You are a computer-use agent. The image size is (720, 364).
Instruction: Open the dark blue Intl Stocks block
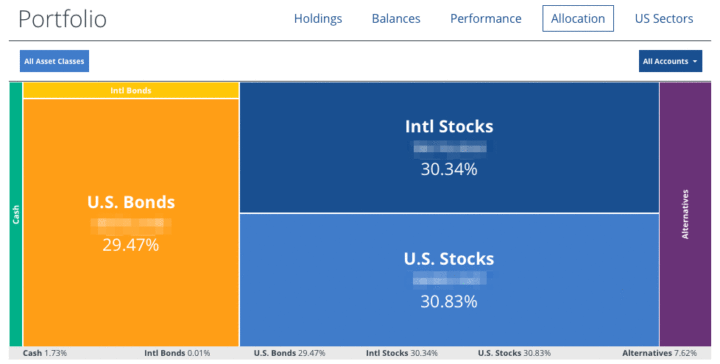click(x=449, y=147)
